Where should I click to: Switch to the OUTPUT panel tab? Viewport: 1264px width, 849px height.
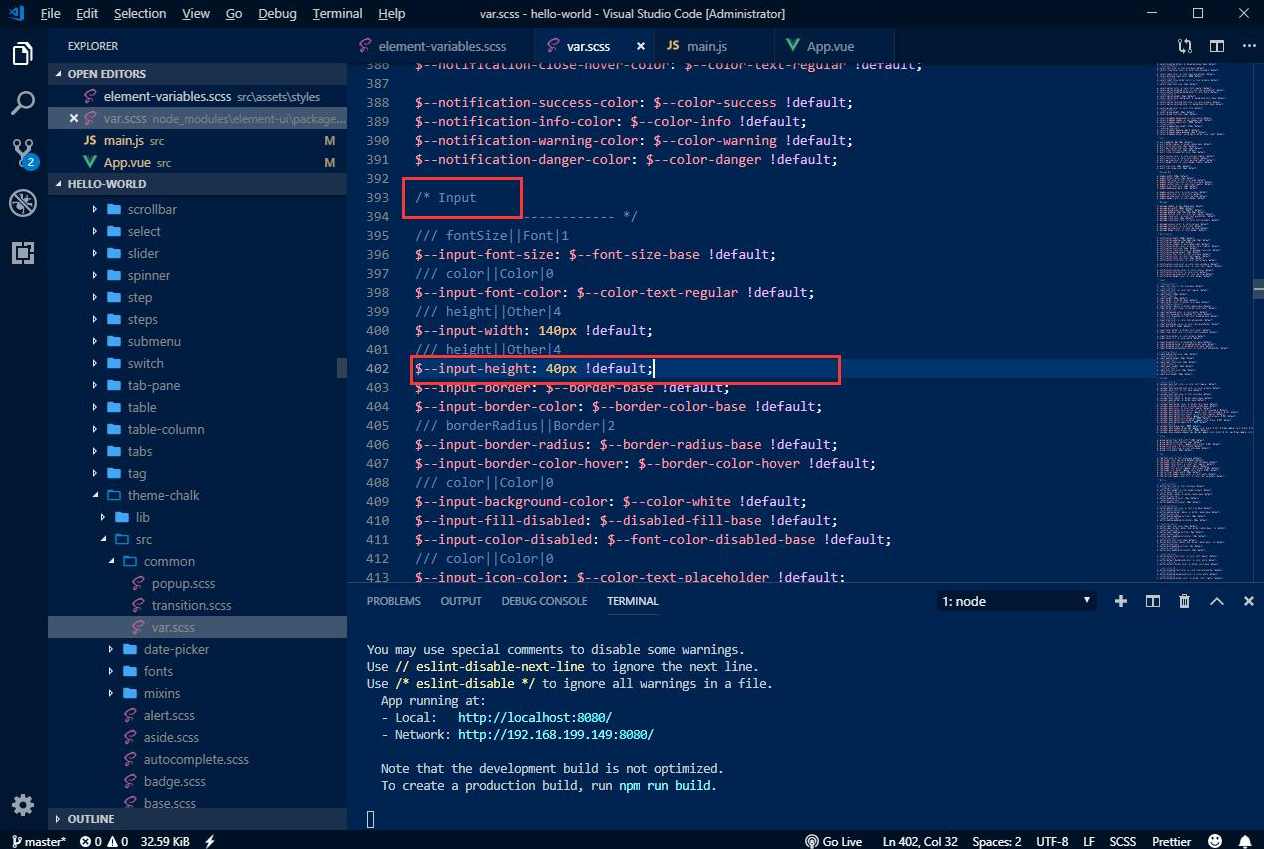pyautogui.click(x=460, y=600)
